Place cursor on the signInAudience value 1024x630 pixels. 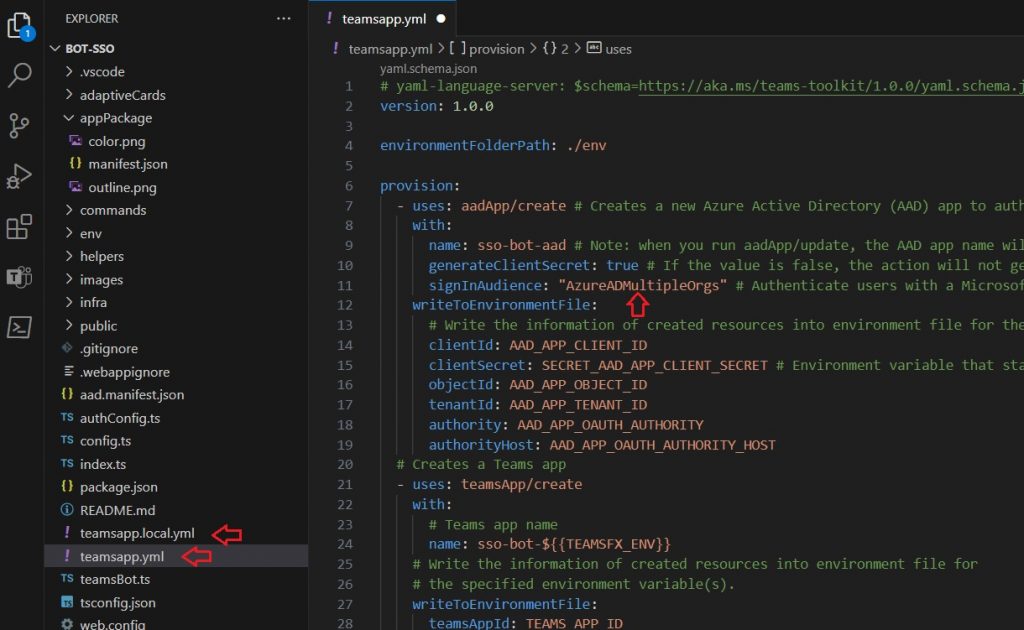(642, 285)
